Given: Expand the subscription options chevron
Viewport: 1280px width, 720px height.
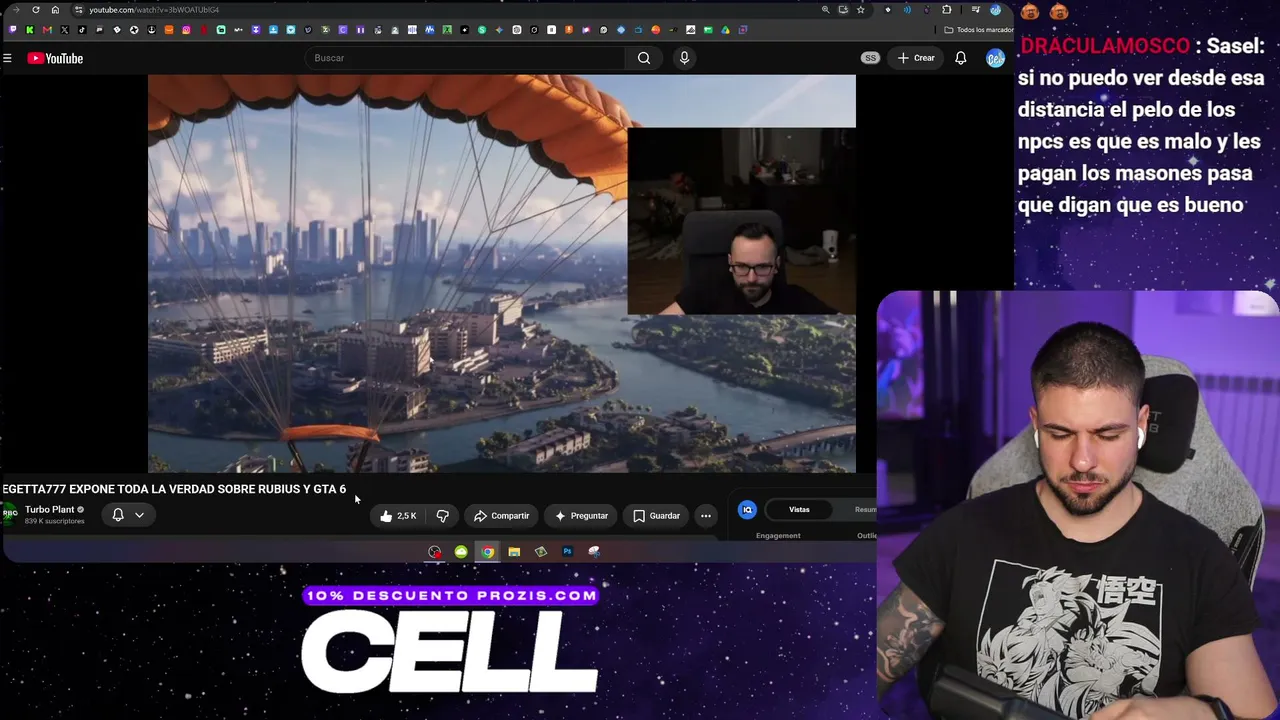Looking at the screenshot, I should click(139, 515).
